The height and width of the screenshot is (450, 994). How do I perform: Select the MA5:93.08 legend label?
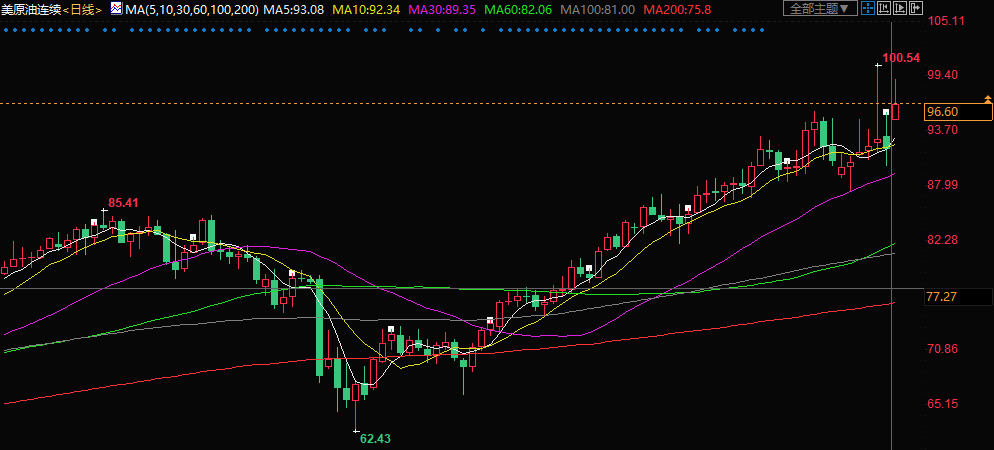coord(294,9)
